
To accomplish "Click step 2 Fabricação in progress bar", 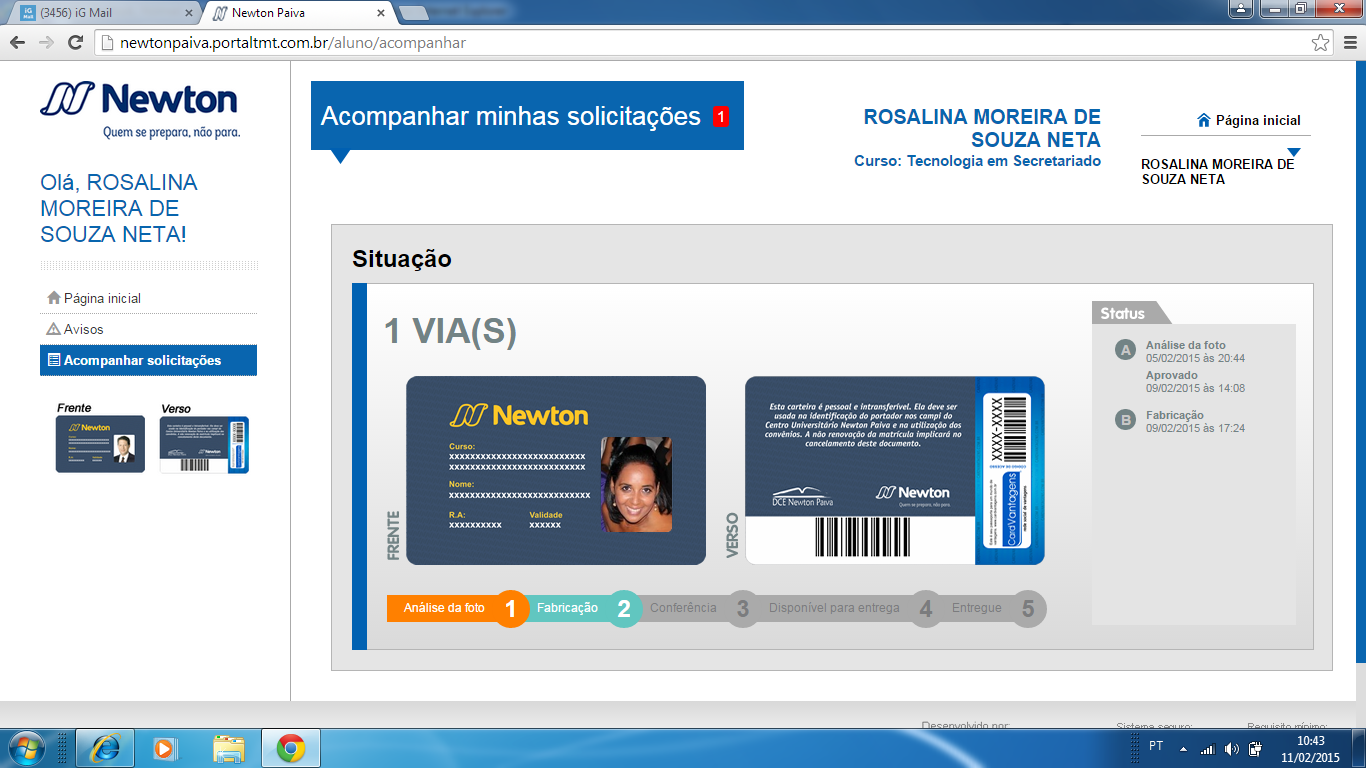I will (584, 608).
